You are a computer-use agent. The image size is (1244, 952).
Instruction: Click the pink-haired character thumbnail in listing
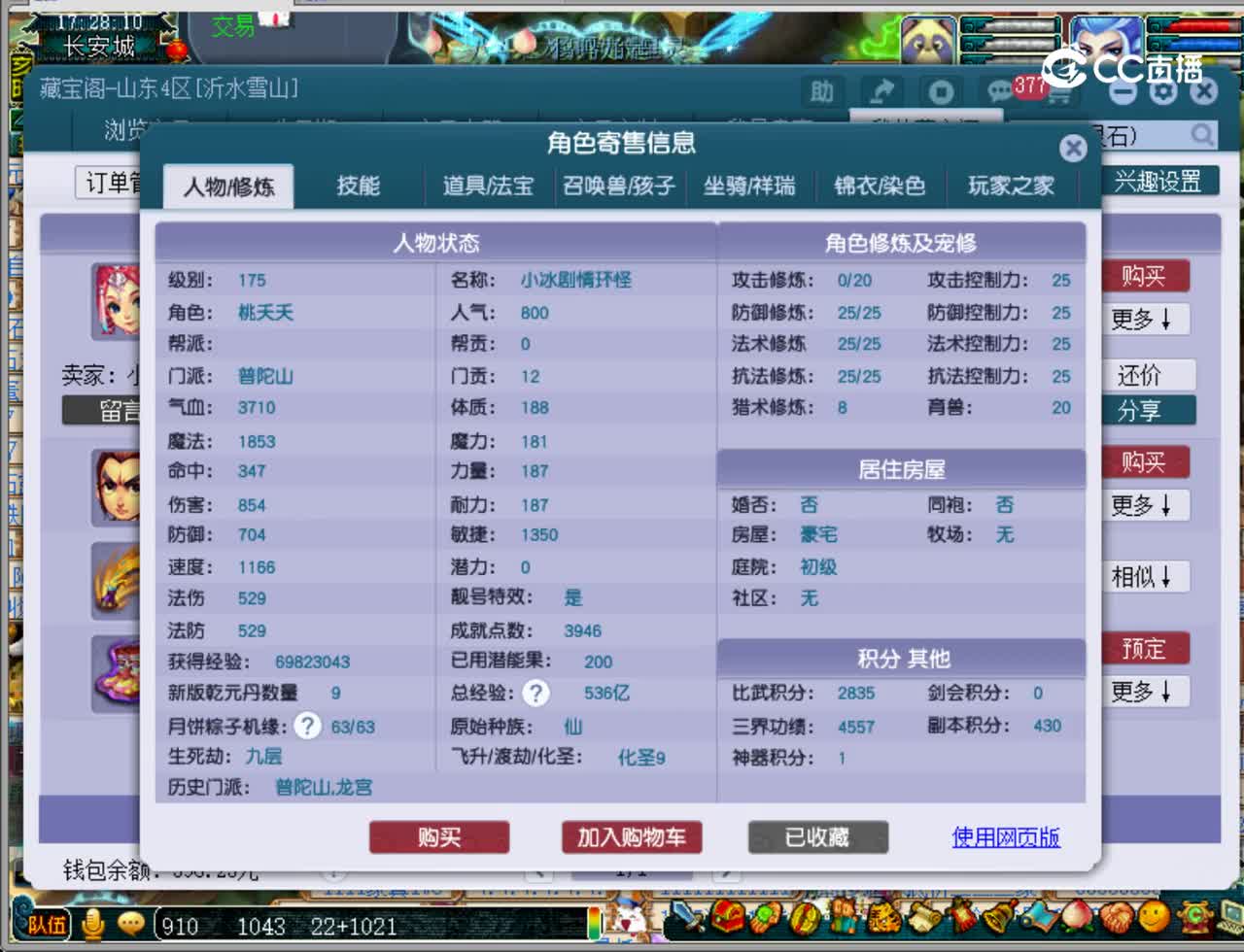click(x=117, y=300)
